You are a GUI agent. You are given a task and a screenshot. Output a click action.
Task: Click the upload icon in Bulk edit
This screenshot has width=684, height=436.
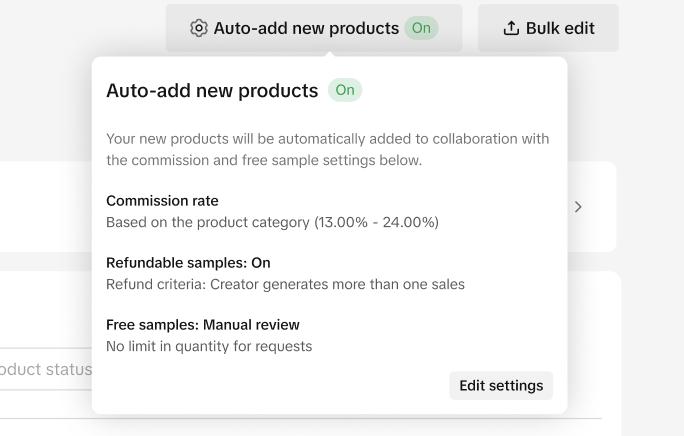coord(511,28)
